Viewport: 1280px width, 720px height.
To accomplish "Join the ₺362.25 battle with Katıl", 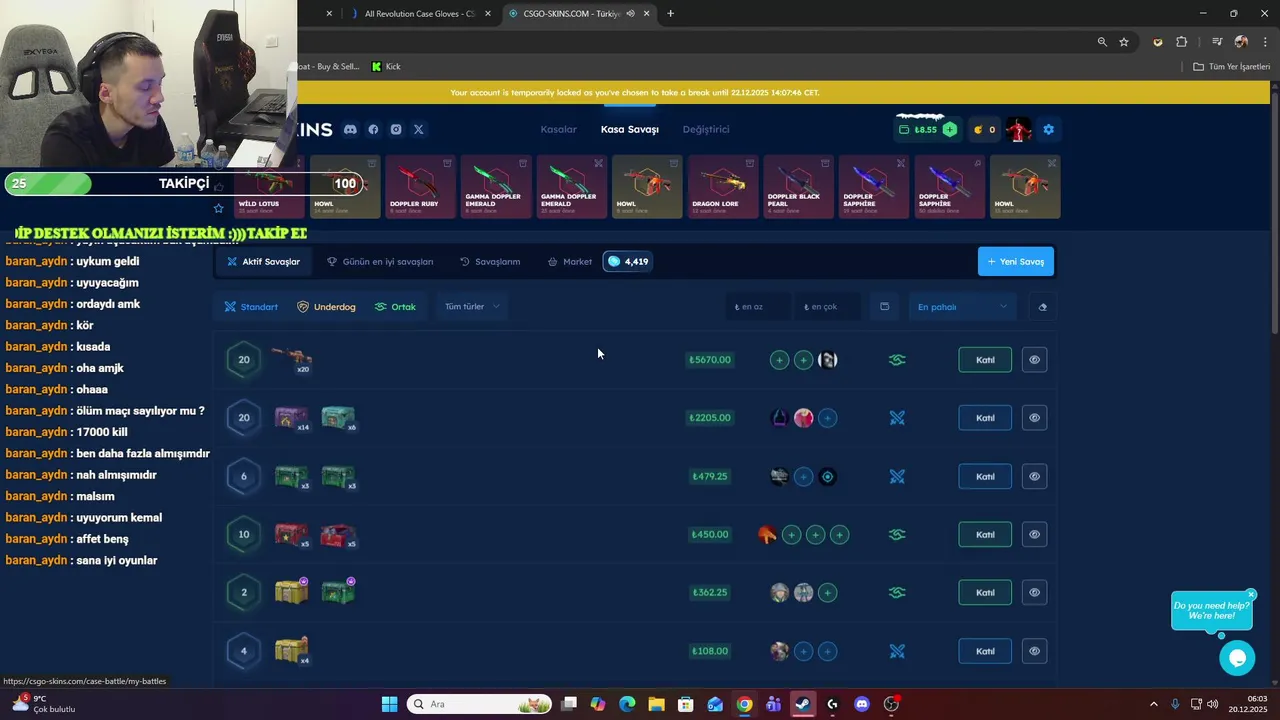I will tap(985, 592).
